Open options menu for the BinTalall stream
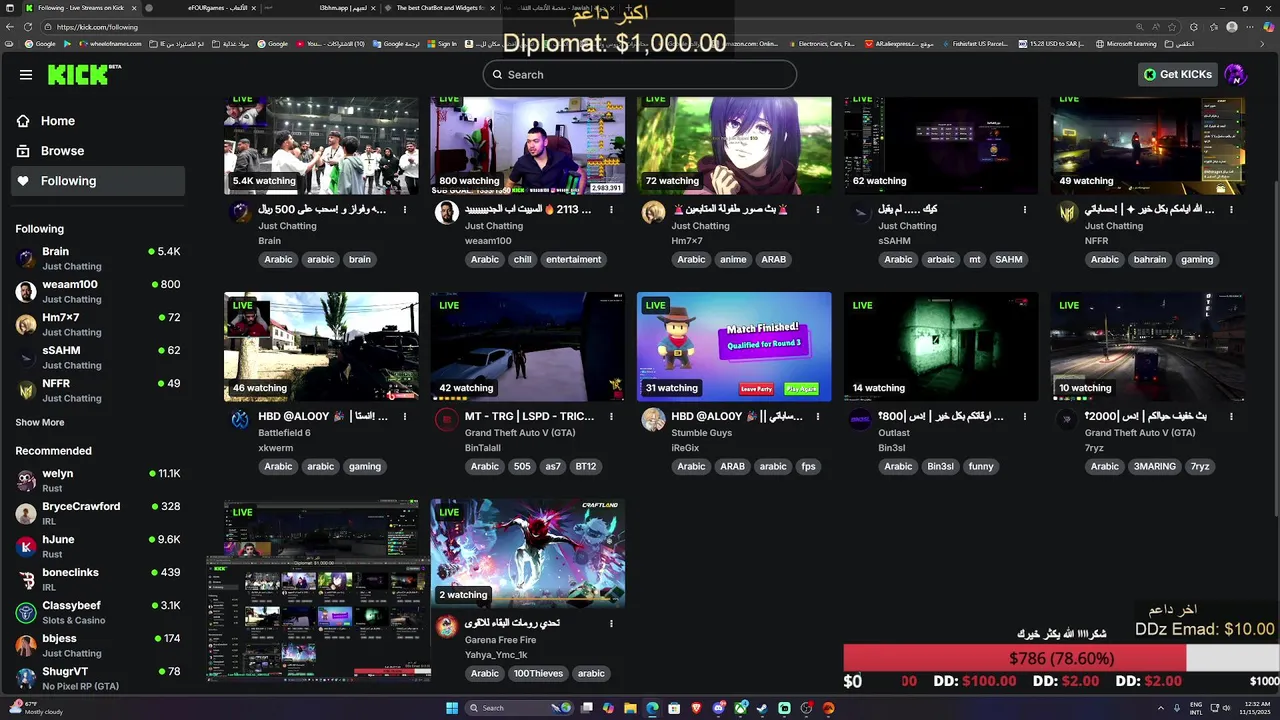The height and width of the screenshot is (720, 1280). tap(611, 417)
